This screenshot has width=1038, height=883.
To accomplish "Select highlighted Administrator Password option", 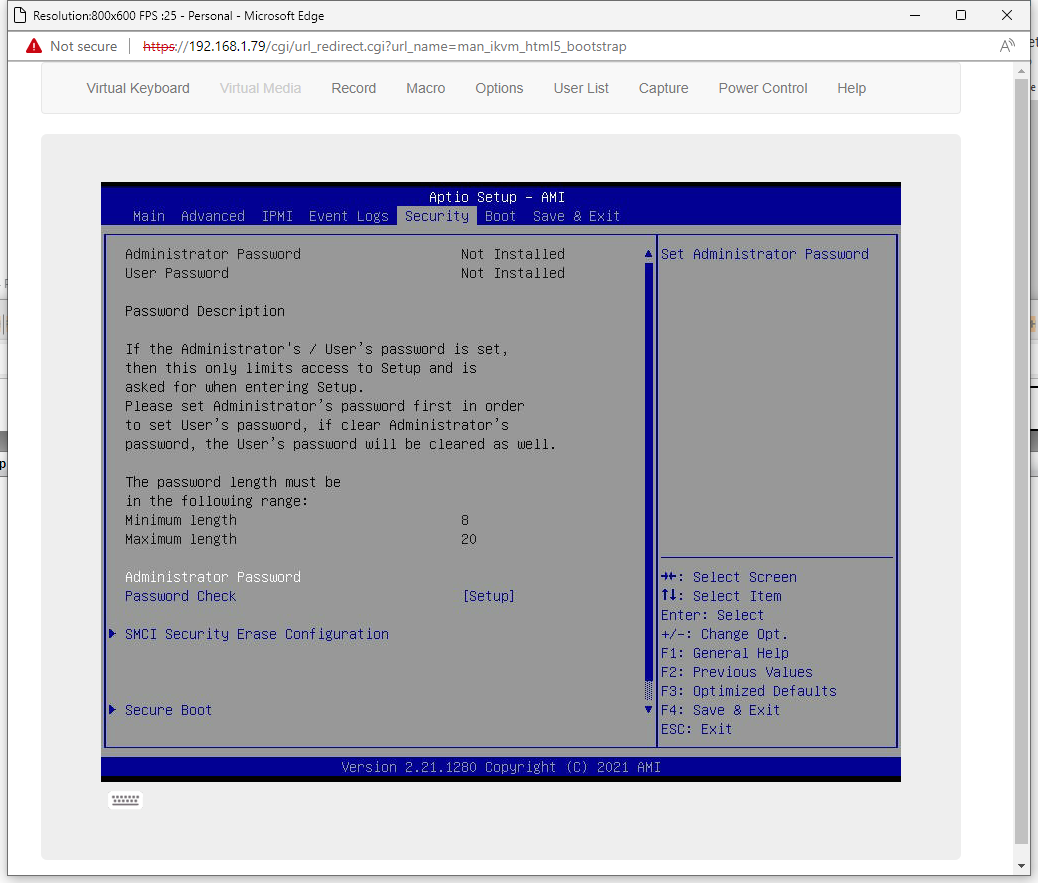I will coord(212,577).
